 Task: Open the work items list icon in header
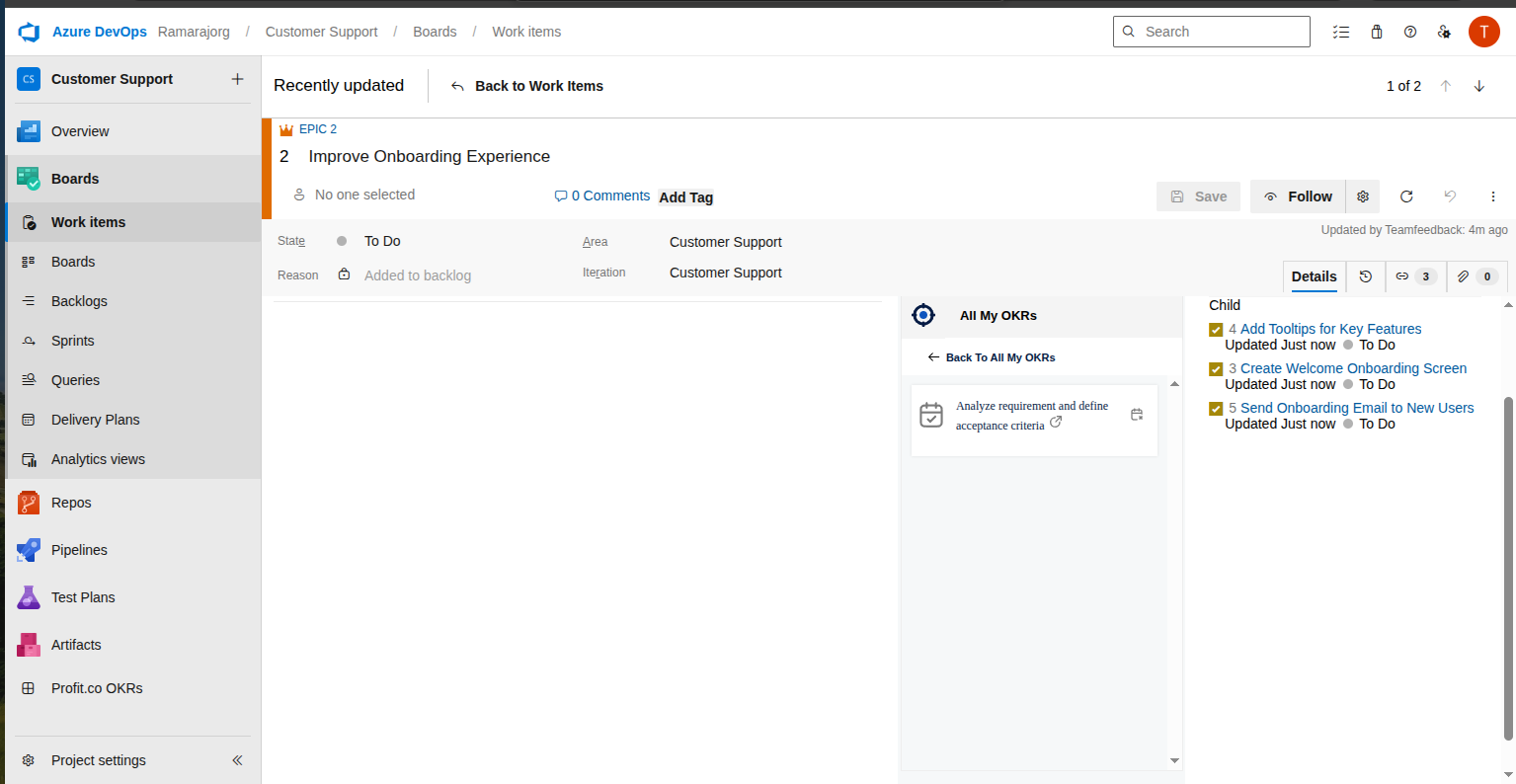(x=1341, y=32)
